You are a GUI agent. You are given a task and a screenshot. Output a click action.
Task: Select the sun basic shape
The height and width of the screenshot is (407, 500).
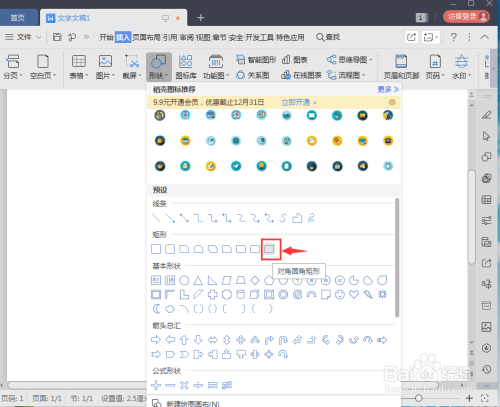tap(382, 294)
